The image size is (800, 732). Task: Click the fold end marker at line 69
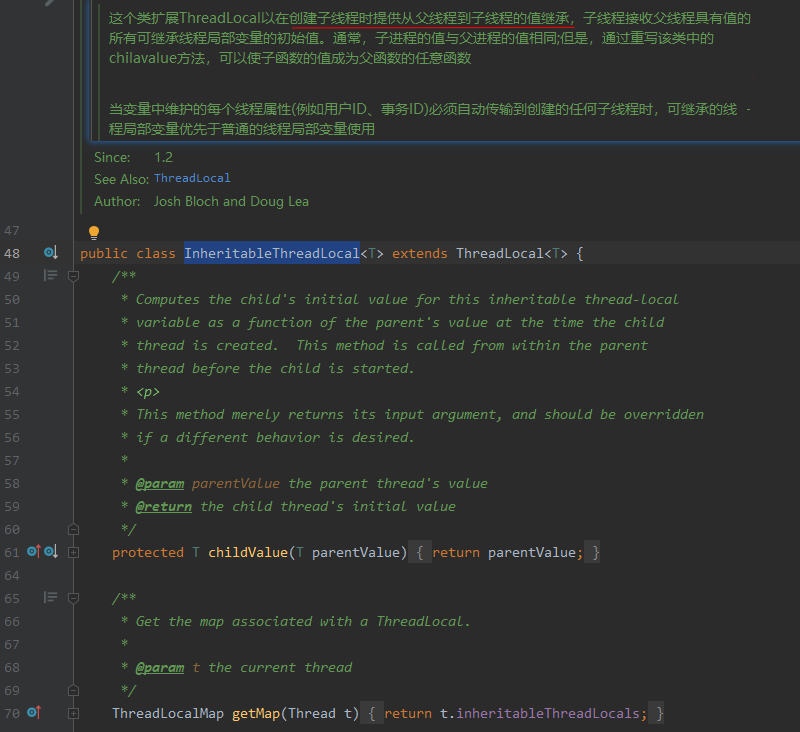point(73,691)
